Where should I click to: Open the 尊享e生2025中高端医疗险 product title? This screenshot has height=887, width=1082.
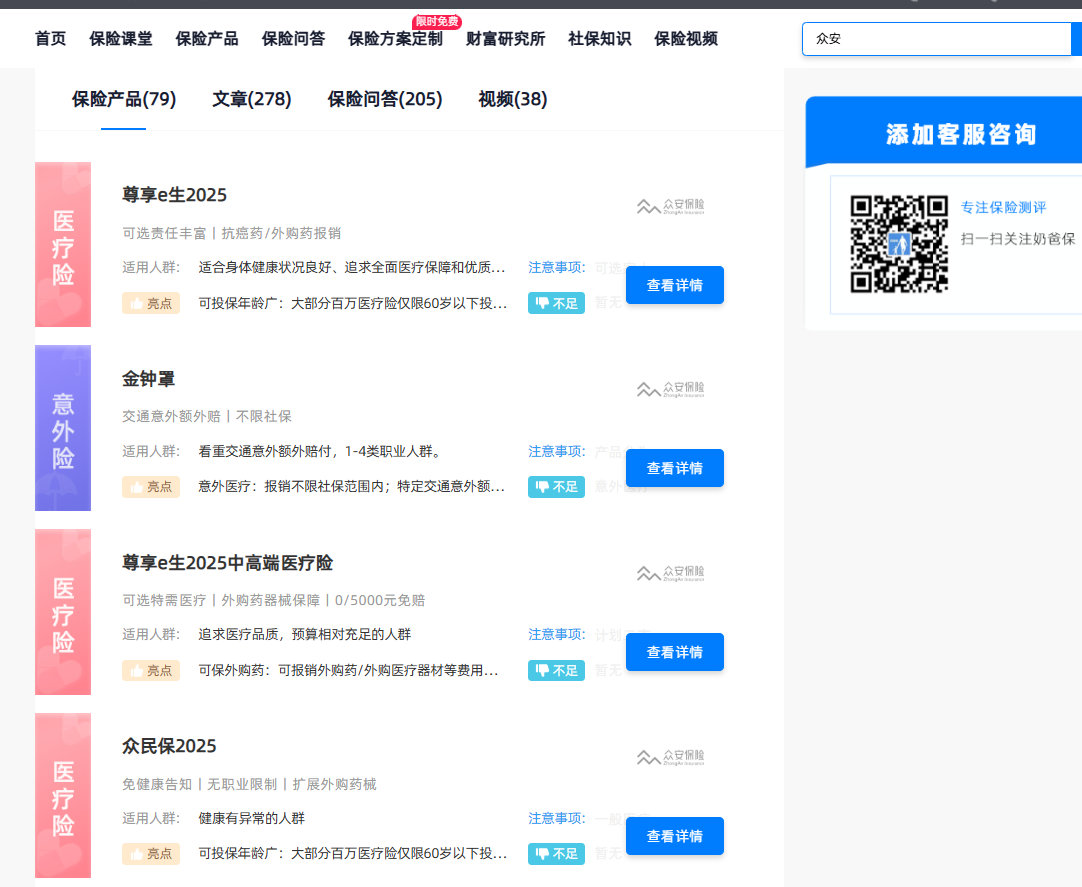[x=227, y=563]
